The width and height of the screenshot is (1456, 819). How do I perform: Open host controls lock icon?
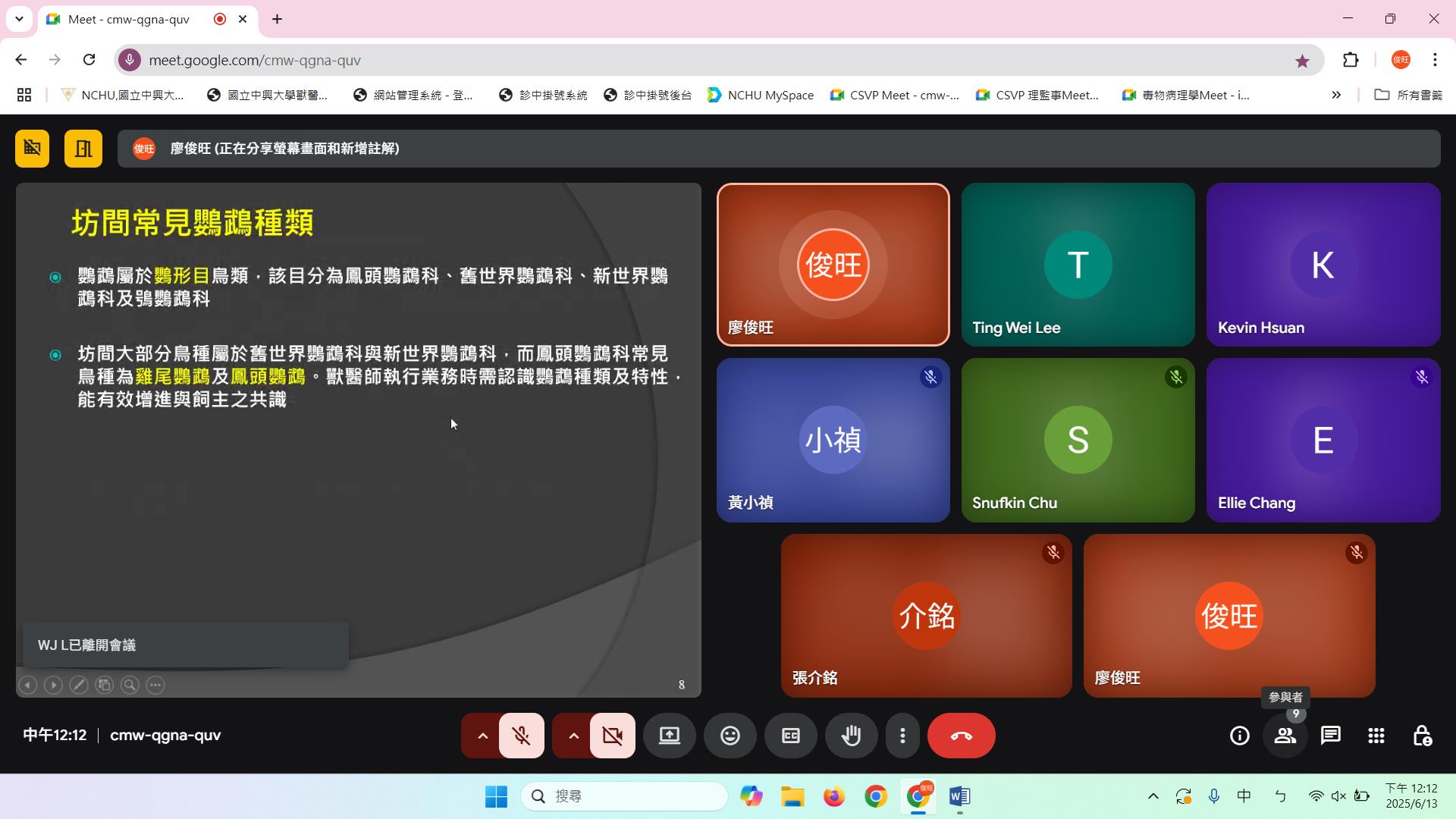pyautogui.click(x=1422, y=736)
